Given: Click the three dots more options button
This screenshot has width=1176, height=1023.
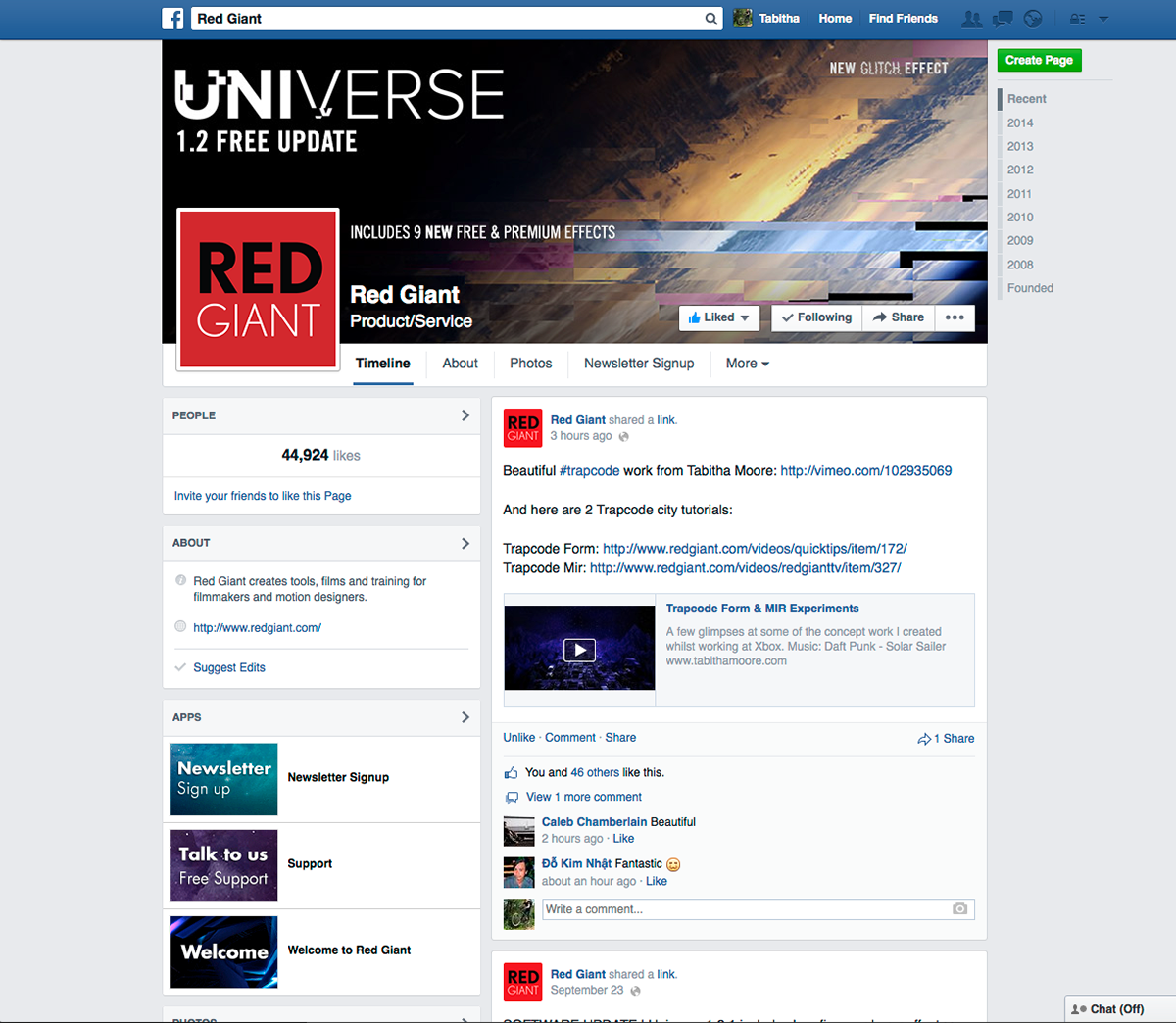Looking at the screenshot, I should (955, 317).
